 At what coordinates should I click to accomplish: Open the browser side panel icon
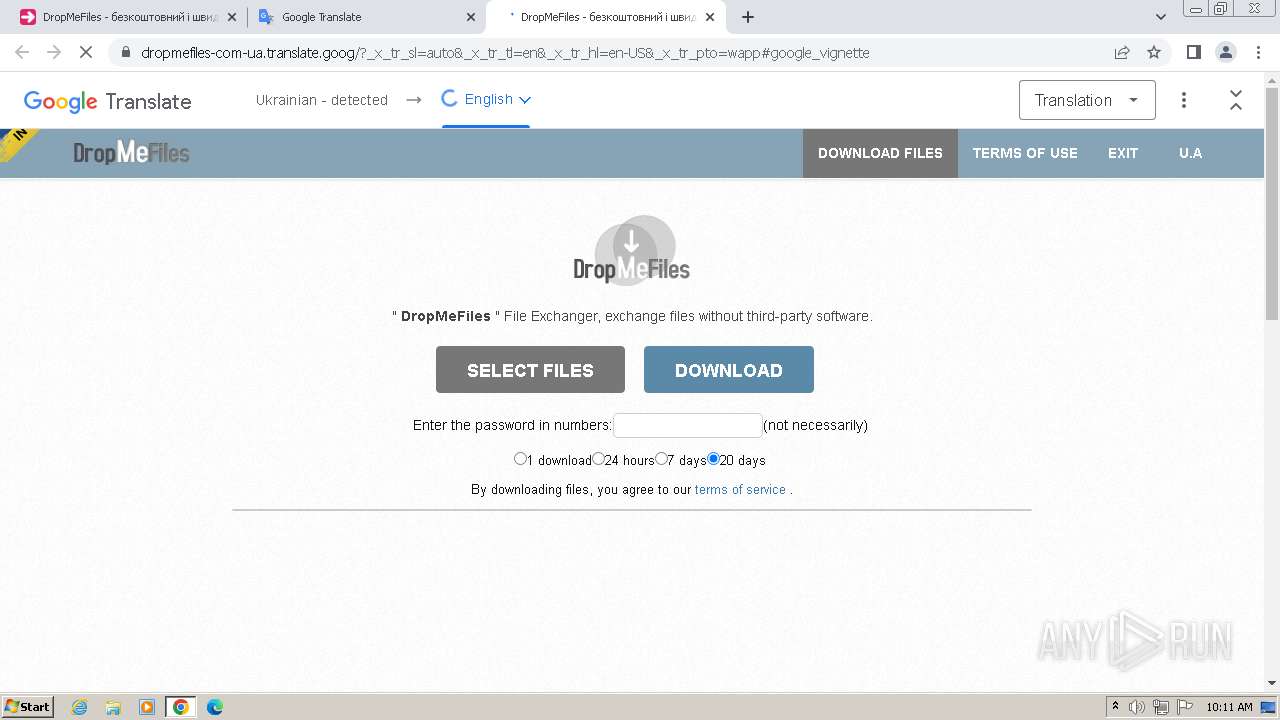coord(1193,52)
